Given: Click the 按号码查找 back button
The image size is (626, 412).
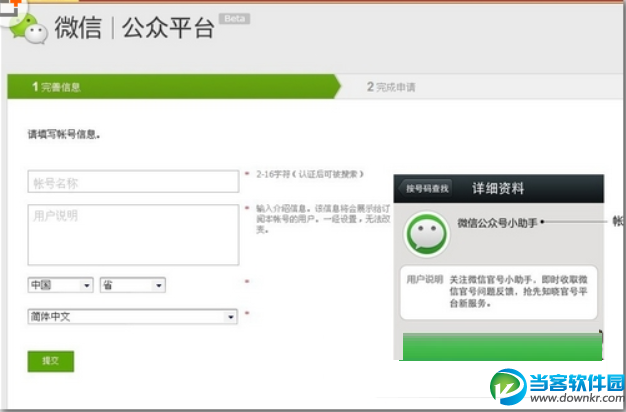Looking at the screenshot, I should tap(426, 188).
